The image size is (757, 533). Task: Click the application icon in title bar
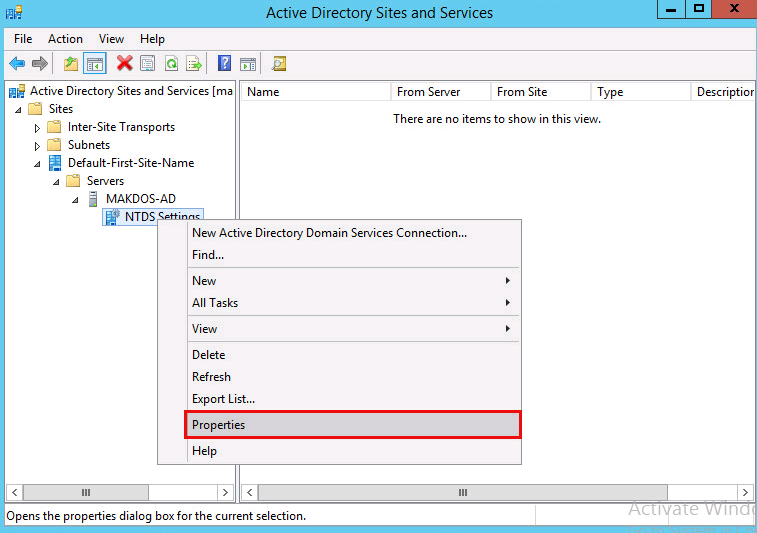14,12
